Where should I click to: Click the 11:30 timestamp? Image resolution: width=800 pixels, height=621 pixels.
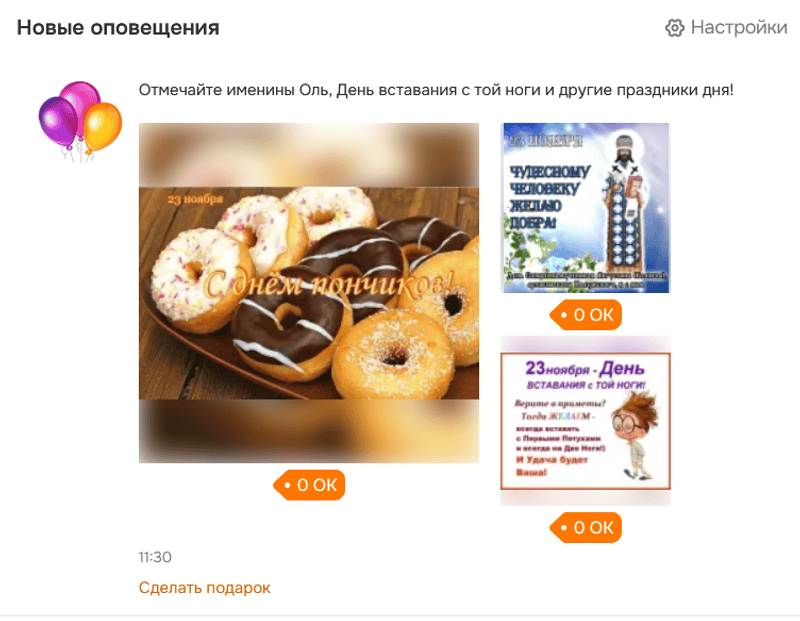155,557
